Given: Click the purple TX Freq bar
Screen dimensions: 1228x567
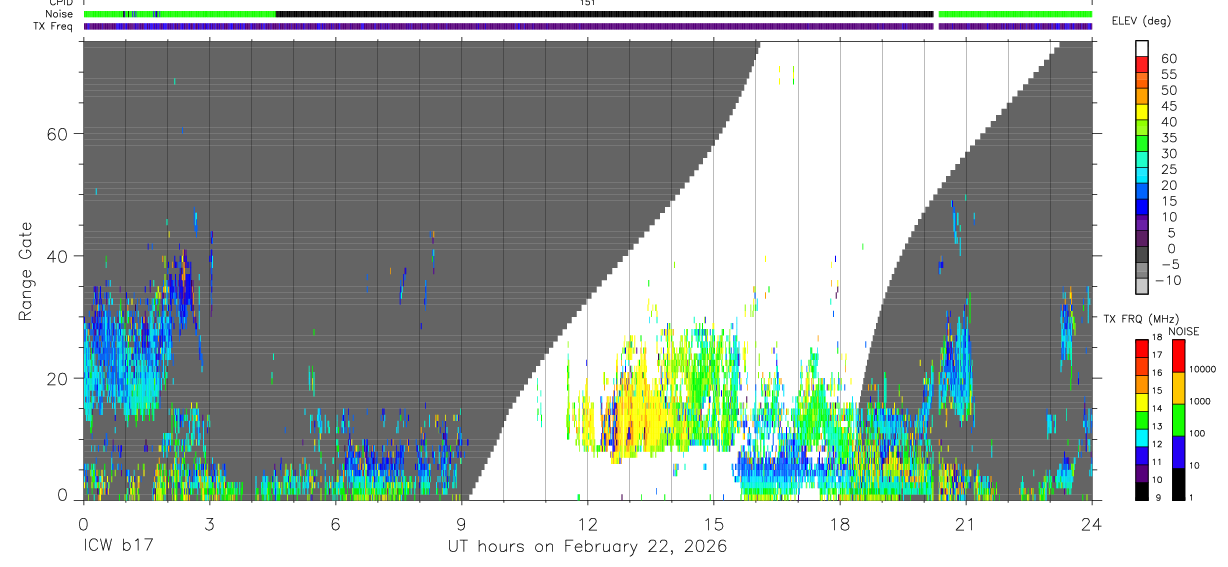Looking at the screenshot, I should 588,26.
